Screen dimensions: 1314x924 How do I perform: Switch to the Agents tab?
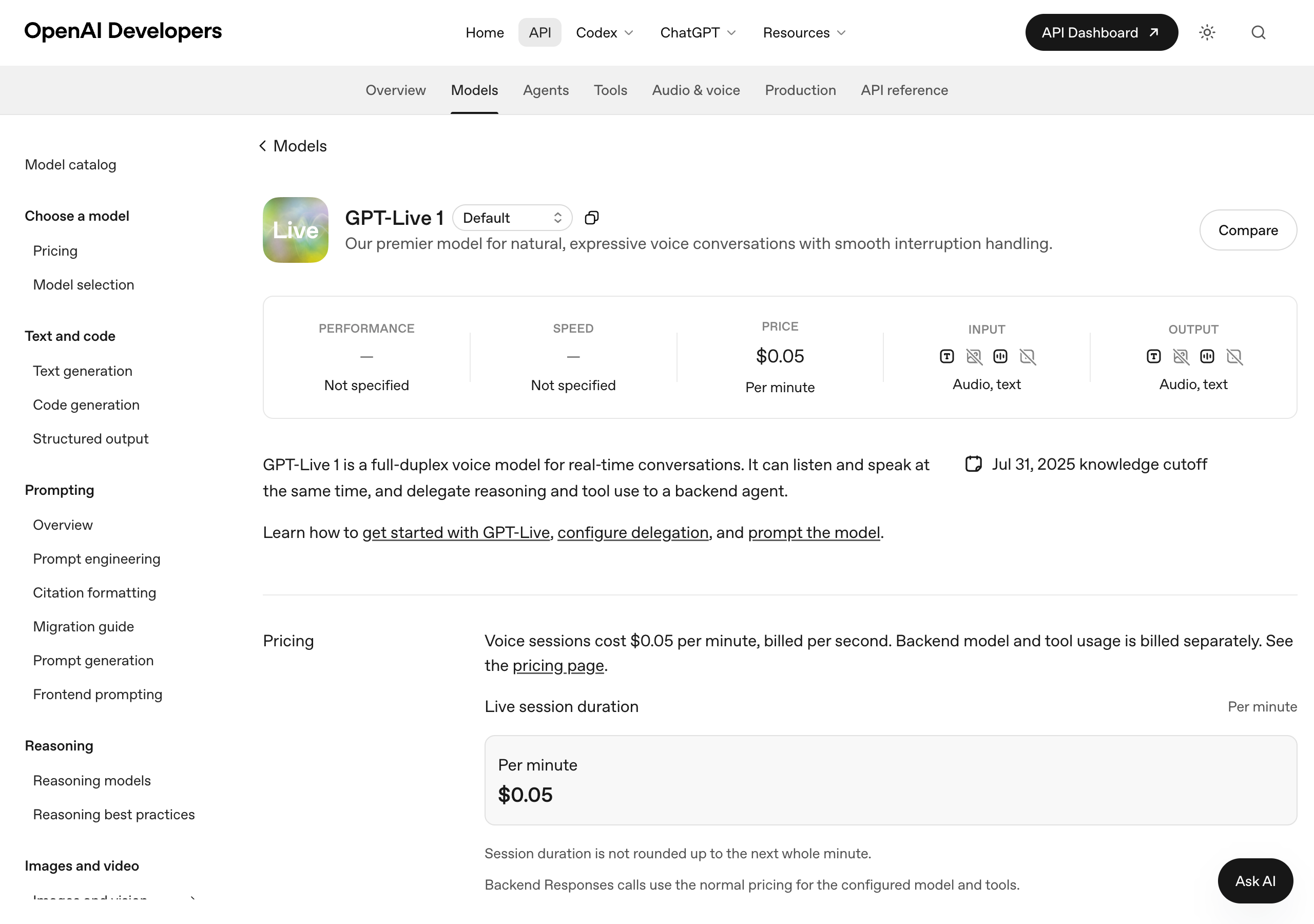[546, 90]
